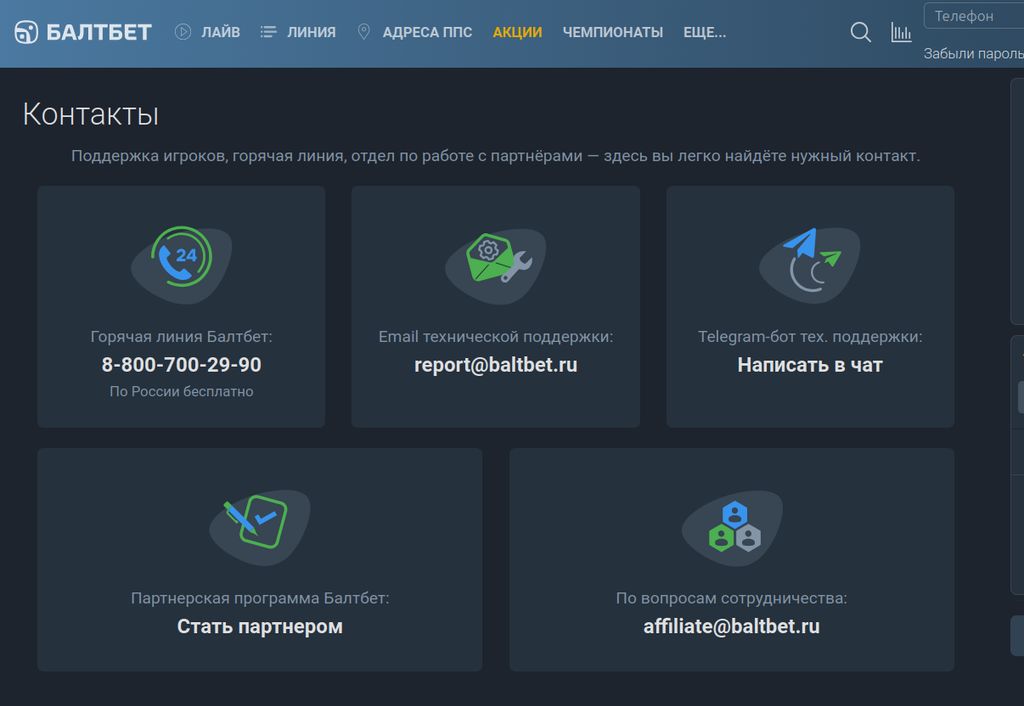Click the label Email технической поддержки:

tap(496, 336)
